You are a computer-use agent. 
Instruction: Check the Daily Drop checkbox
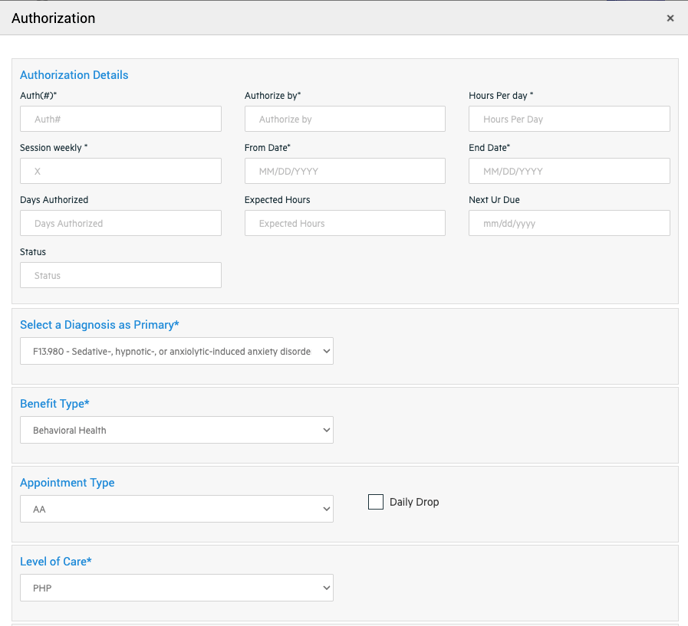(376, 502)
